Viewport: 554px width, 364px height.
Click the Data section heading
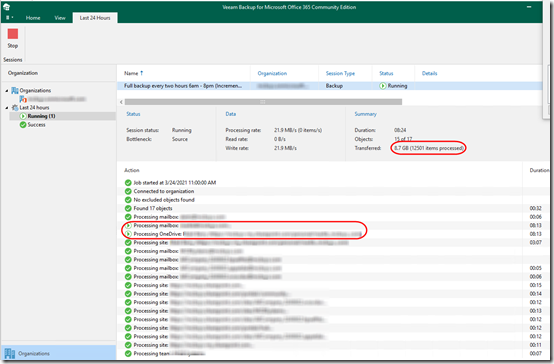click(231, 114)
